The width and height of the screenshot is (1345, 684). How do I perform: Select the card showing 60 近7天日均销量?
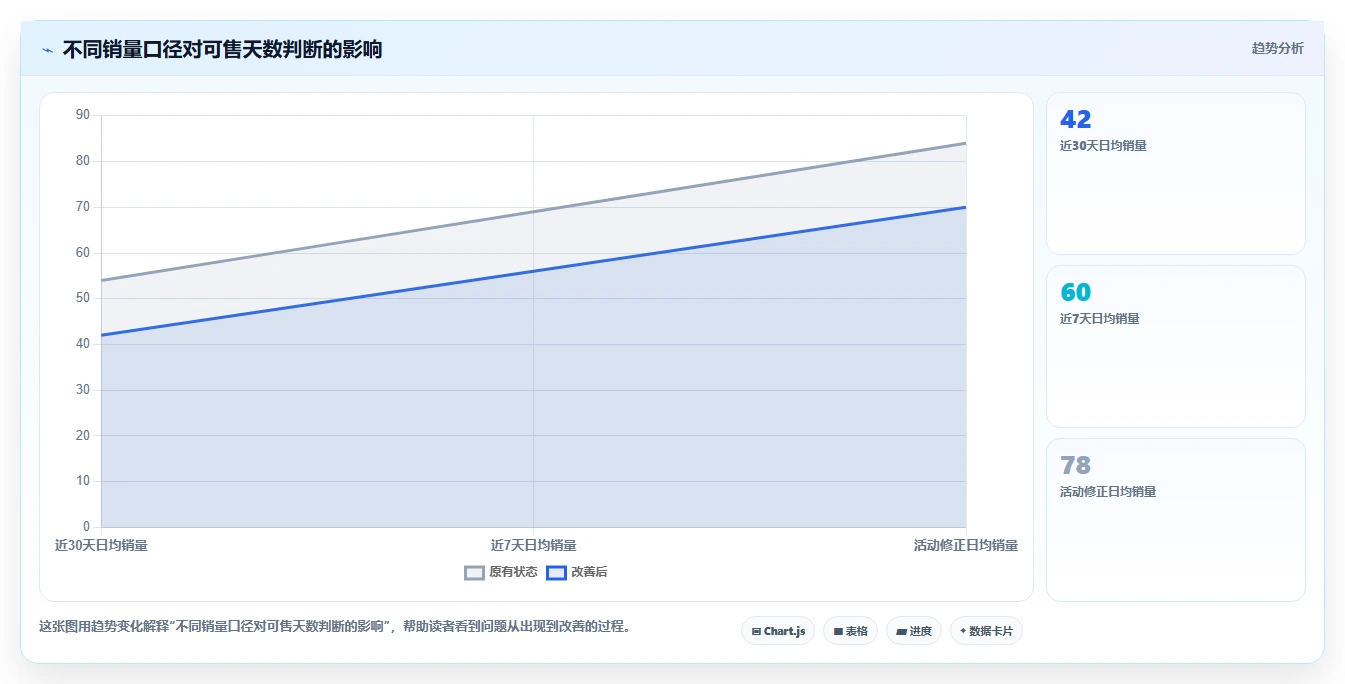(1175, 346)
